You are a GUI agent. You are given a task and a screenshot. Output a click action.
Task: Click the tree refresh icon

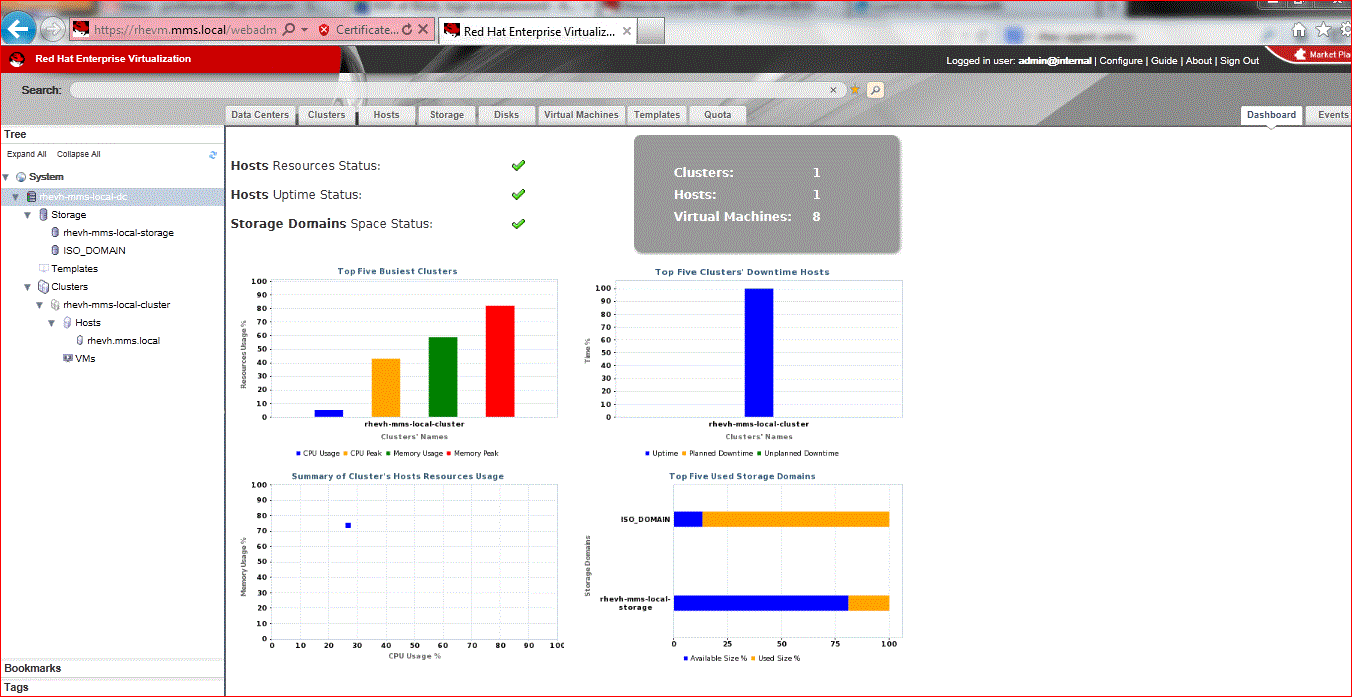(x=213, y=155)
